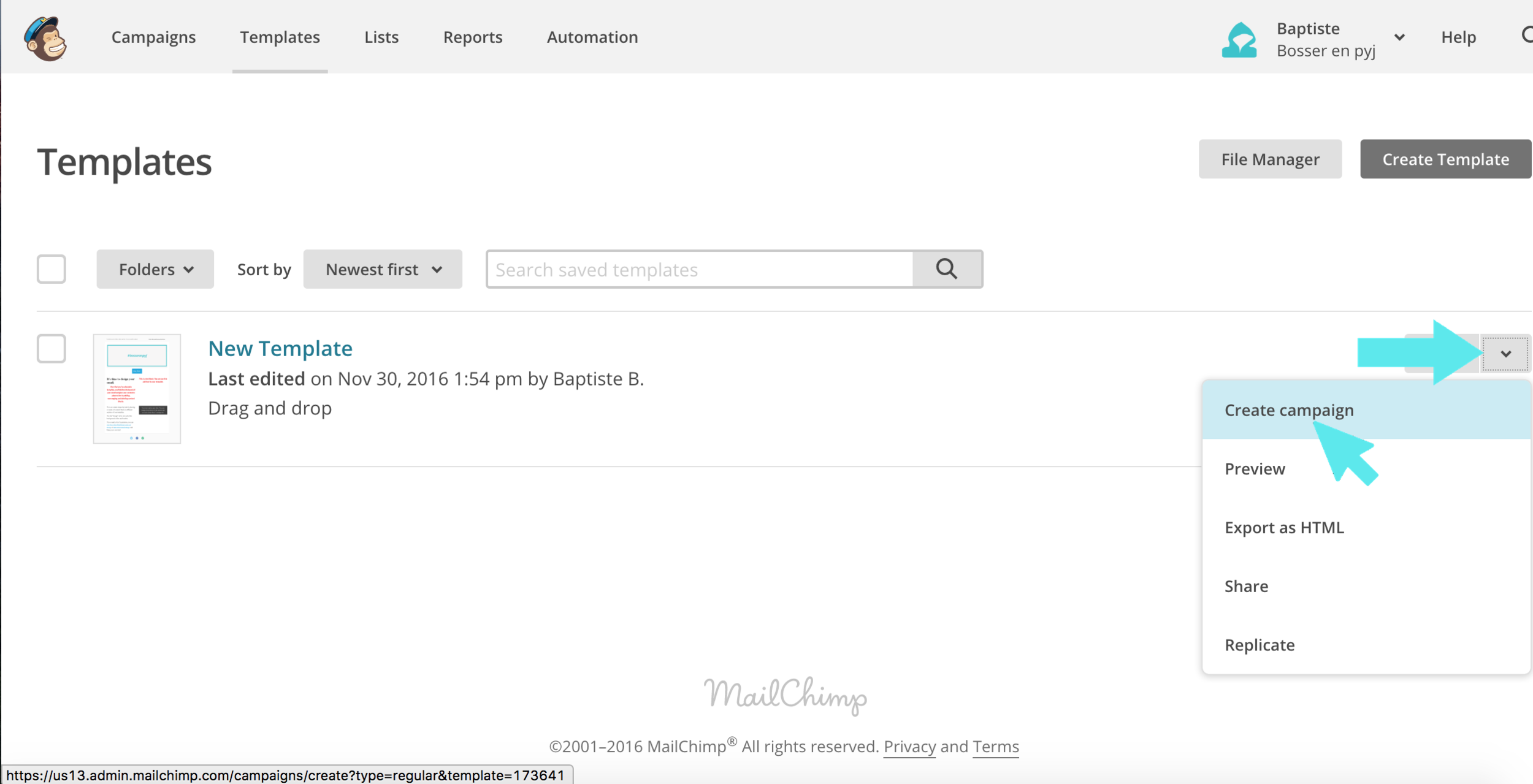The image size is (1533, 784).
Task: Open the Folders dropdown
Action: click(x=155, y=269)
